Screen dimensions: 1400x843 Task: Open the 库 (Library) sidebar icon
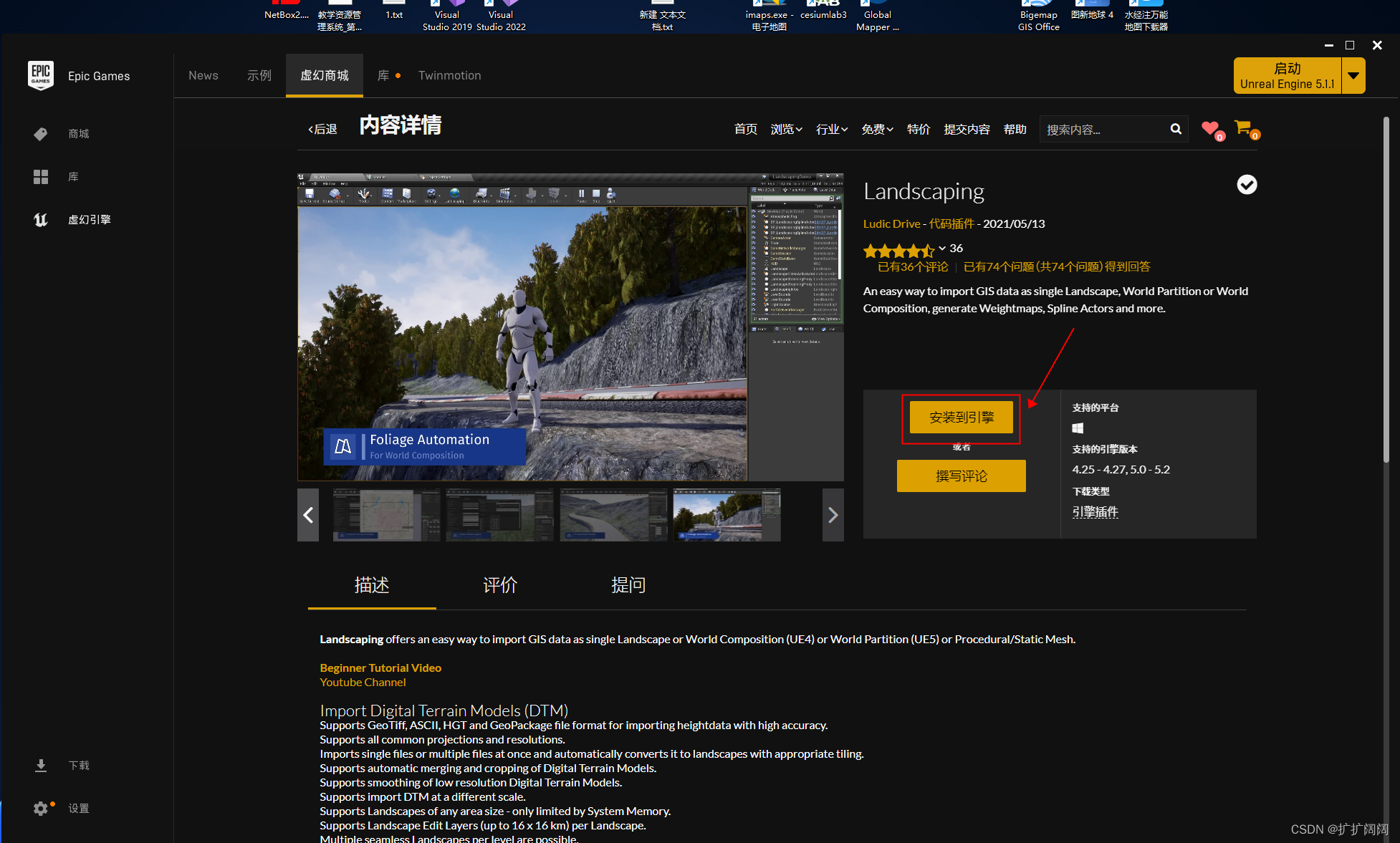pos(72,177)
